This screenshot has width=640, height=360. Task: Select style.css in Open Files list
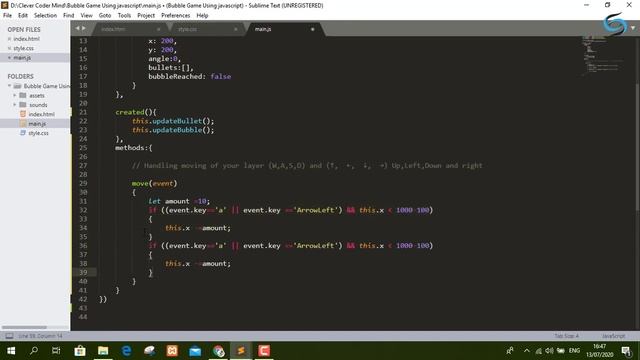click(24, 48)
